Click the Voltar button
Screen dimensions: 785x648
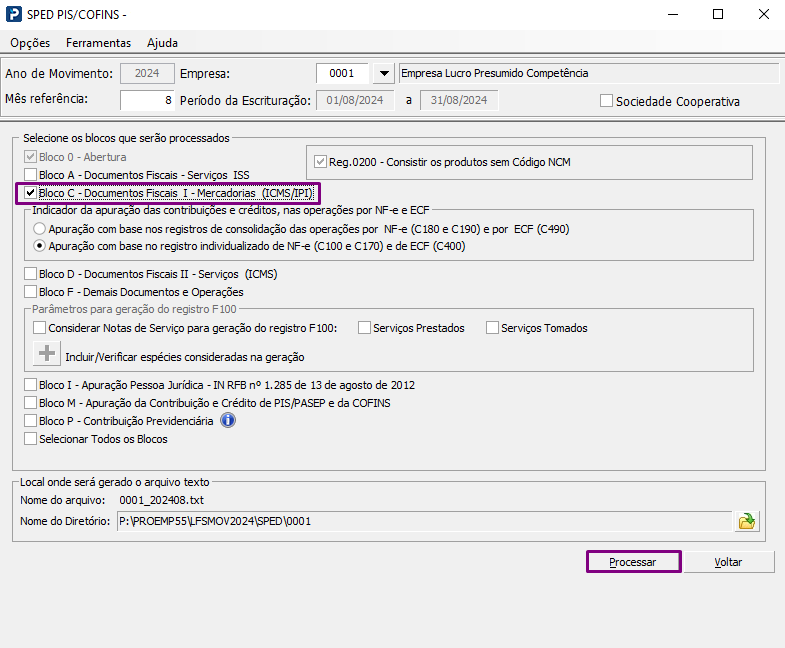(x=728, y=562)
